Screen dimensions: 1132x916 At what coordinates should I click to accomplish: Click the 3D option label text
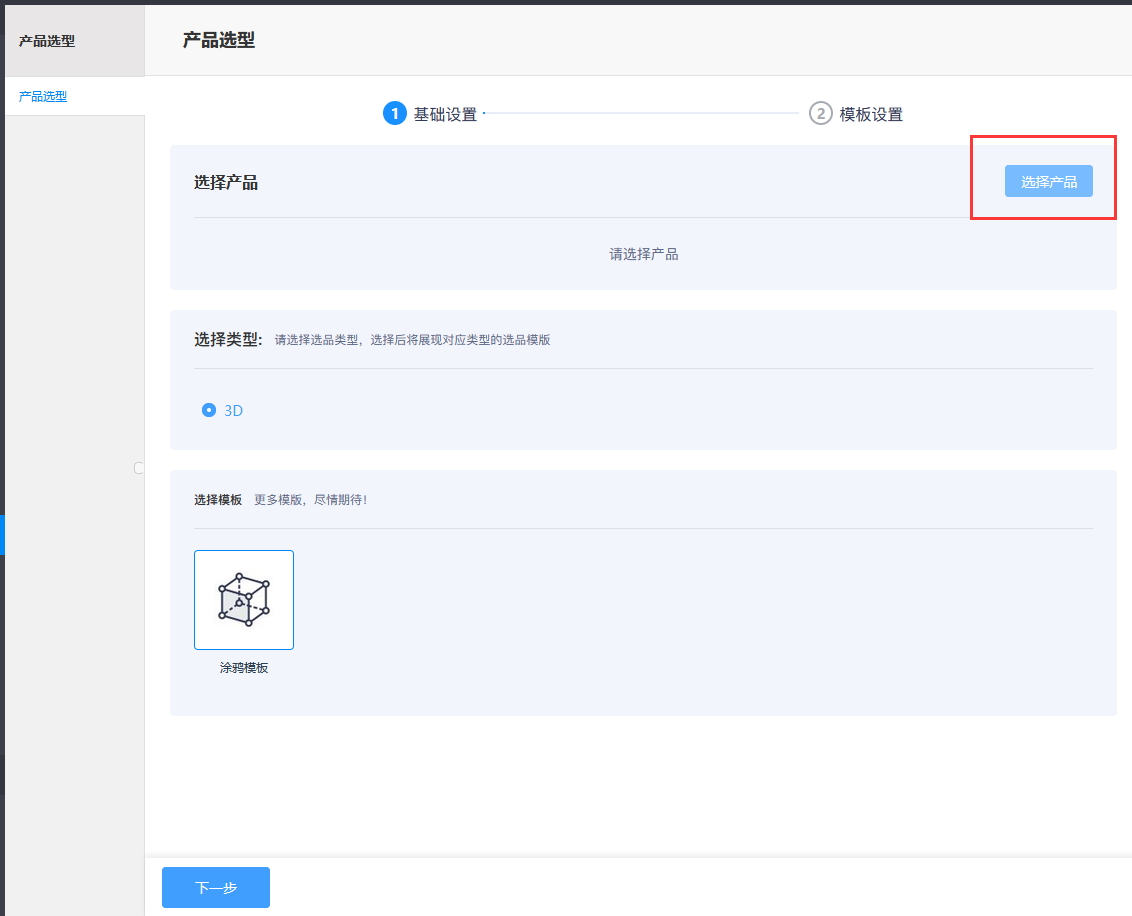234,410
